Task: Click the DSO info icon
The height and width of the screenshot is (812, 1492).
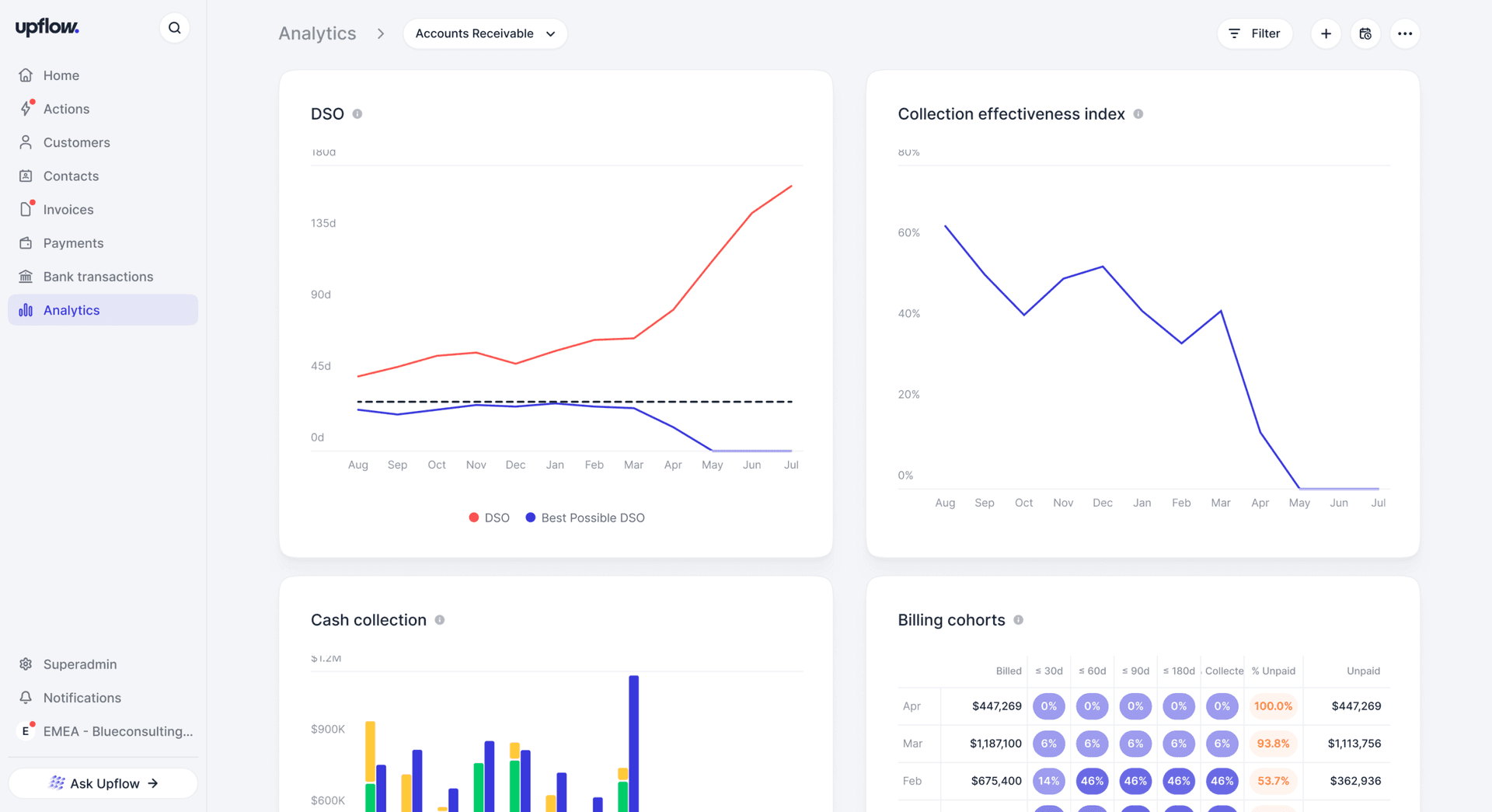Action: (357, 114)
